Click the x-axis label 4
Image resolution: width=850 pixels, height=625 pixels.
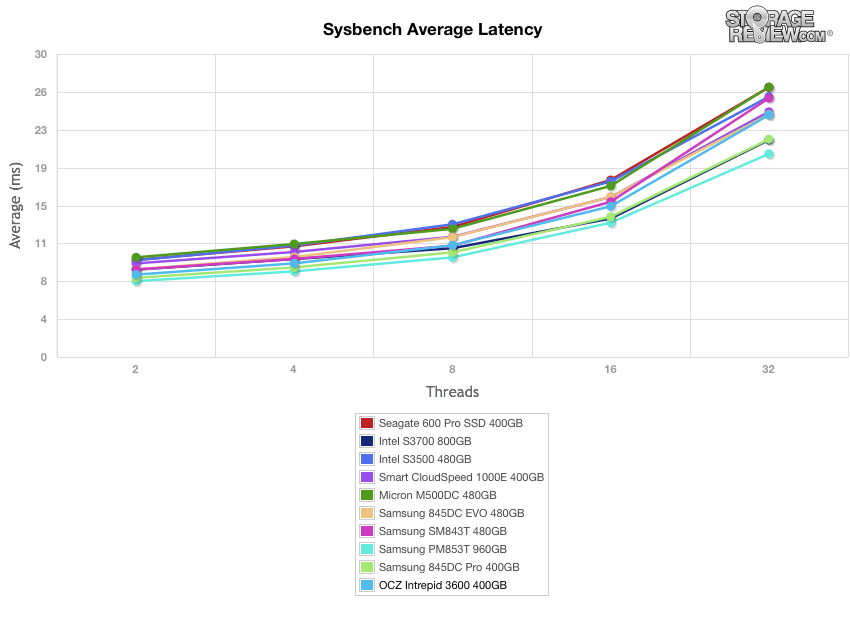pyautogui.click(x=293, y=369)
